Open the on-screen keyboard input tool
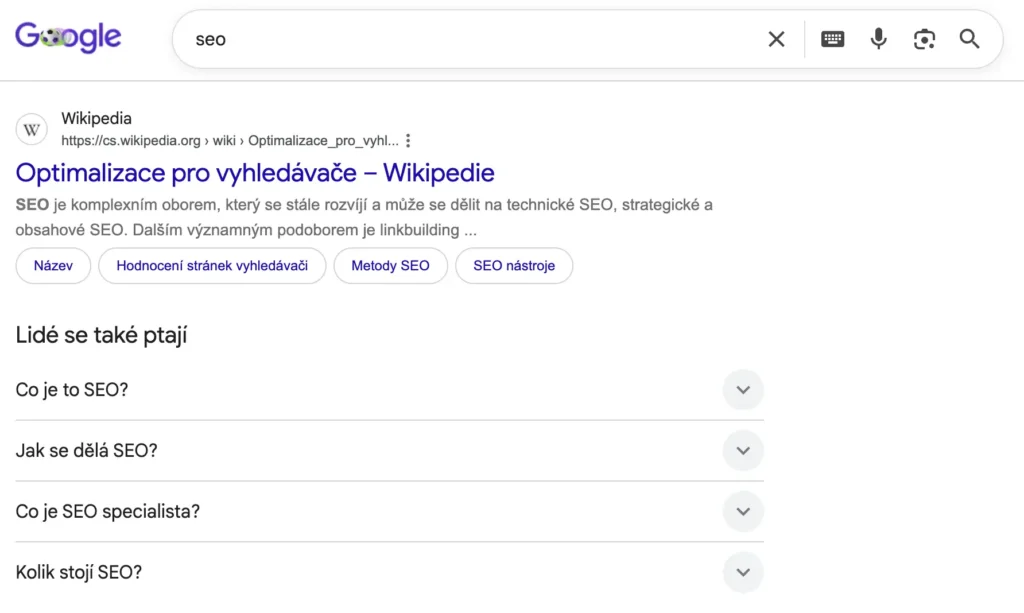This screenshot has height=613, width=1024. [x=832, y=39]
